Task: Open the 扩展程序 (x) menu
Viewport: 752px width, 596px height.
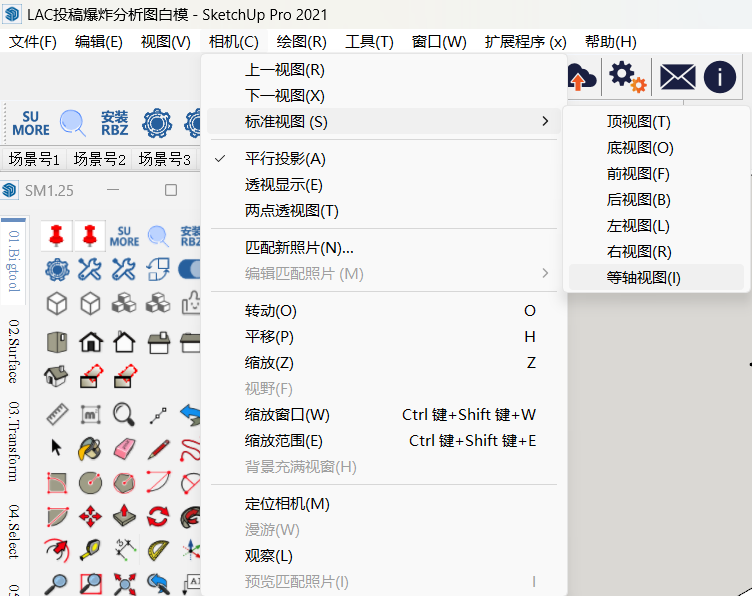Action: click(x=526, y=42)
